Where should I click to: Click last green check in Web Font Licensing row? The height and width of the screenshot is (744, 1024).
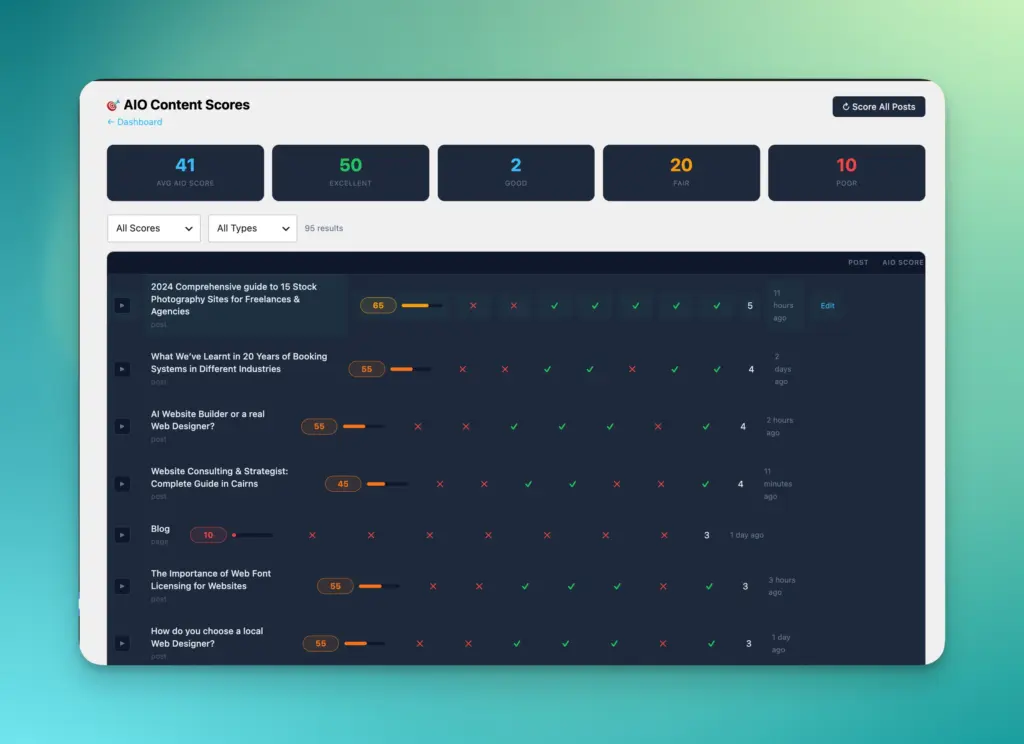coord(709,586)
